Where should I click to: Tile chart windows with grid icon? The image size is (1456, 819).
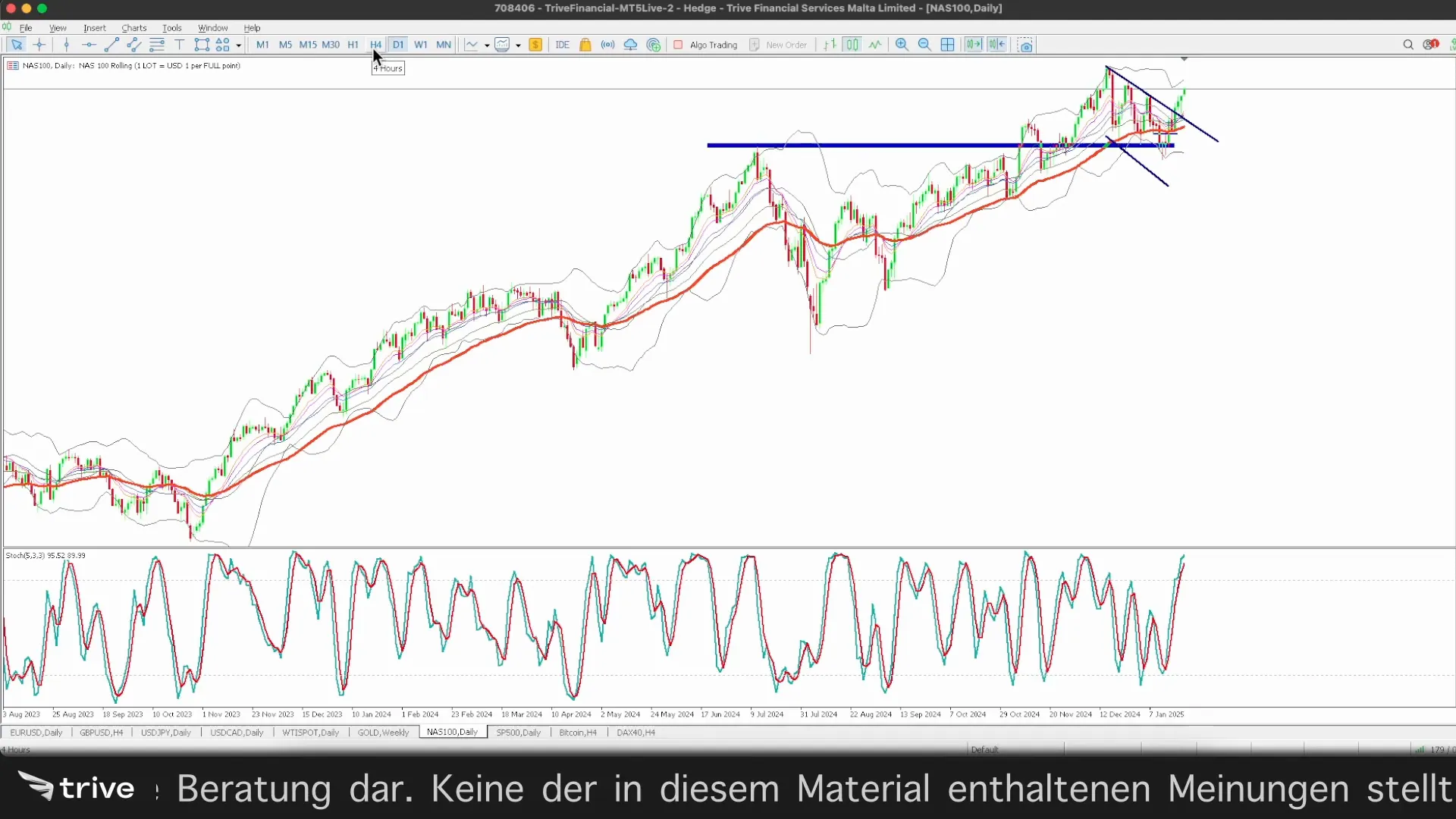pyautogui.click(x=947, y=45)
